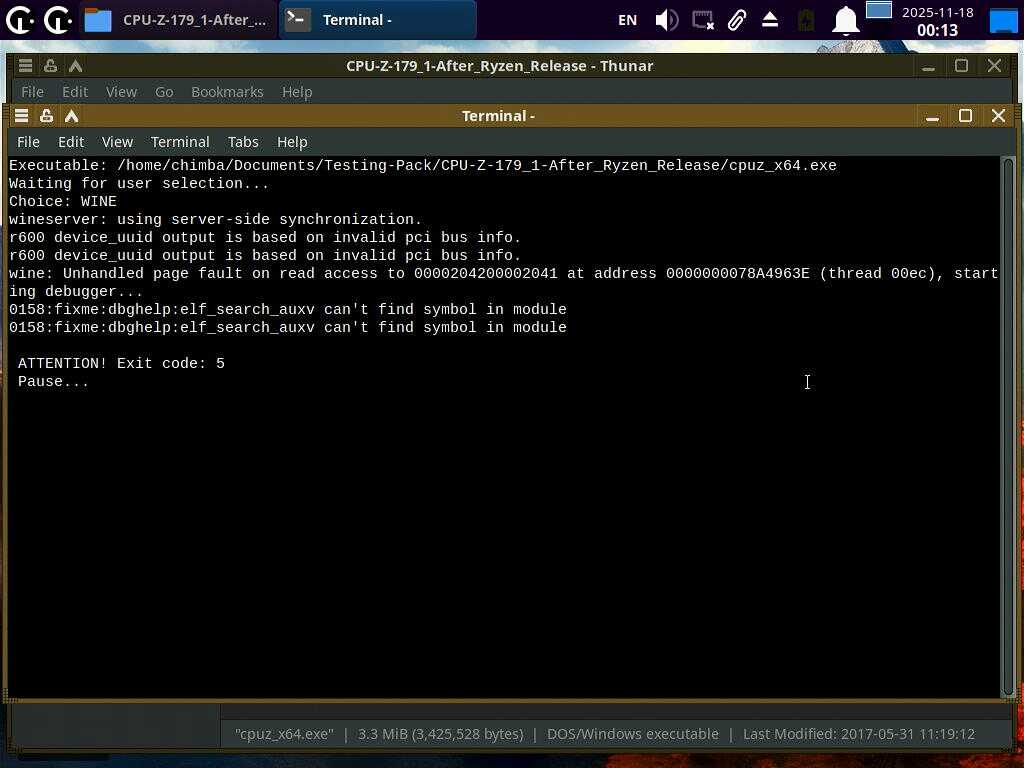Image resolution: width=1024 pixels, height=768 pixels.
Task: Click the second launcher logo in the panel
Action: (x=57, y=20)
